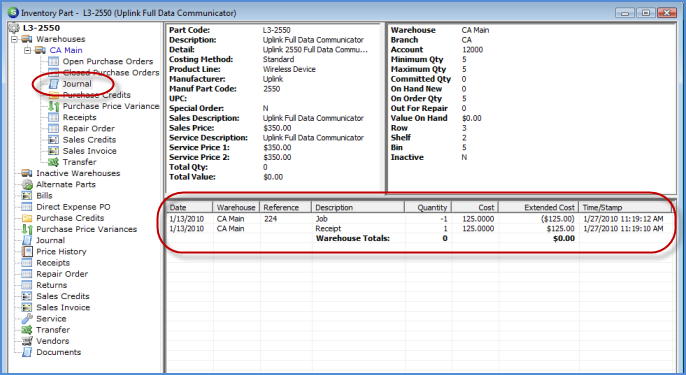Click the Direct Expense PO icon
Screen dimensions: 686x375
tap(27, 207)
